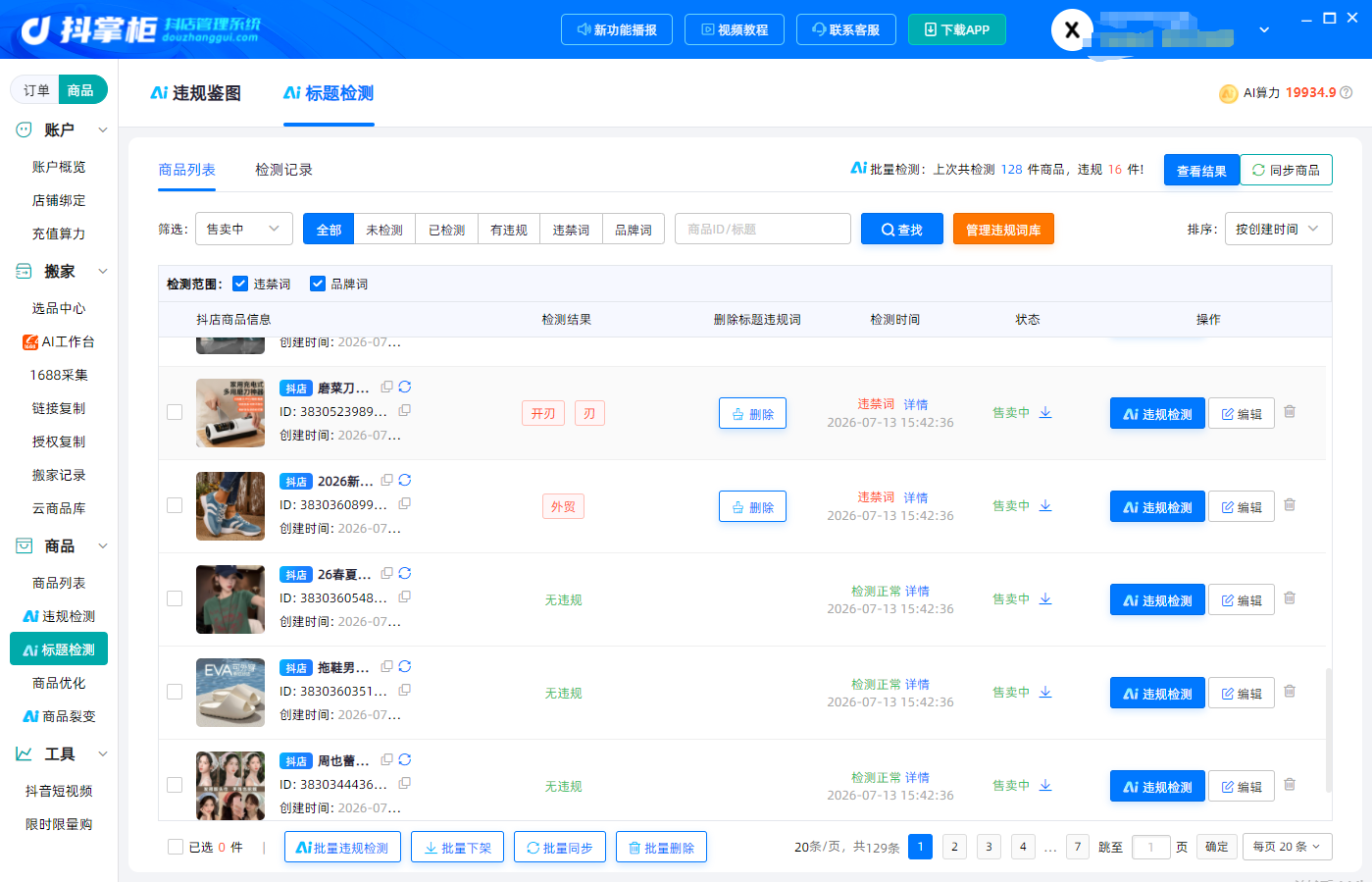
Task: Delete the 磨菜刀 product using trash icon
Action: coord(1290,412)
